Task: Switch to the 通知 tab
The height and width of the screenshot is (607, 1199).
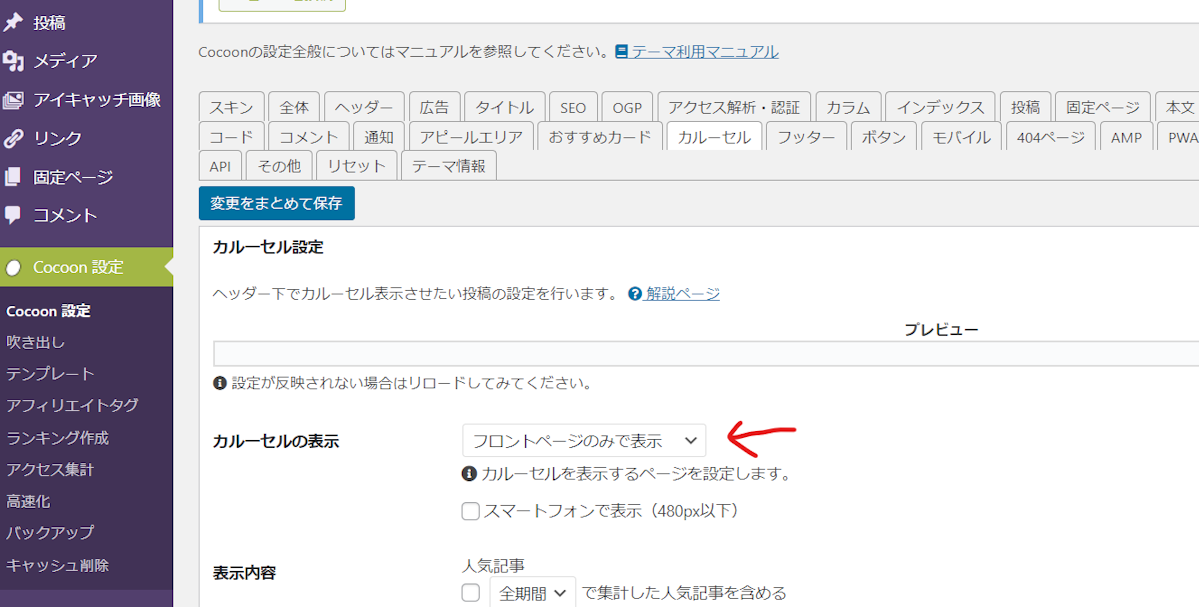Action: (379, 138)
